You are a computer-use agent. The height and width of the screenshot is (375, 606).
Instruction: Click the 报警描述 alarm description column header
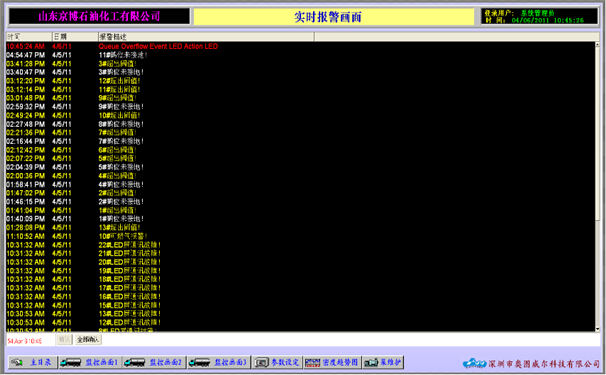(206, 37)
